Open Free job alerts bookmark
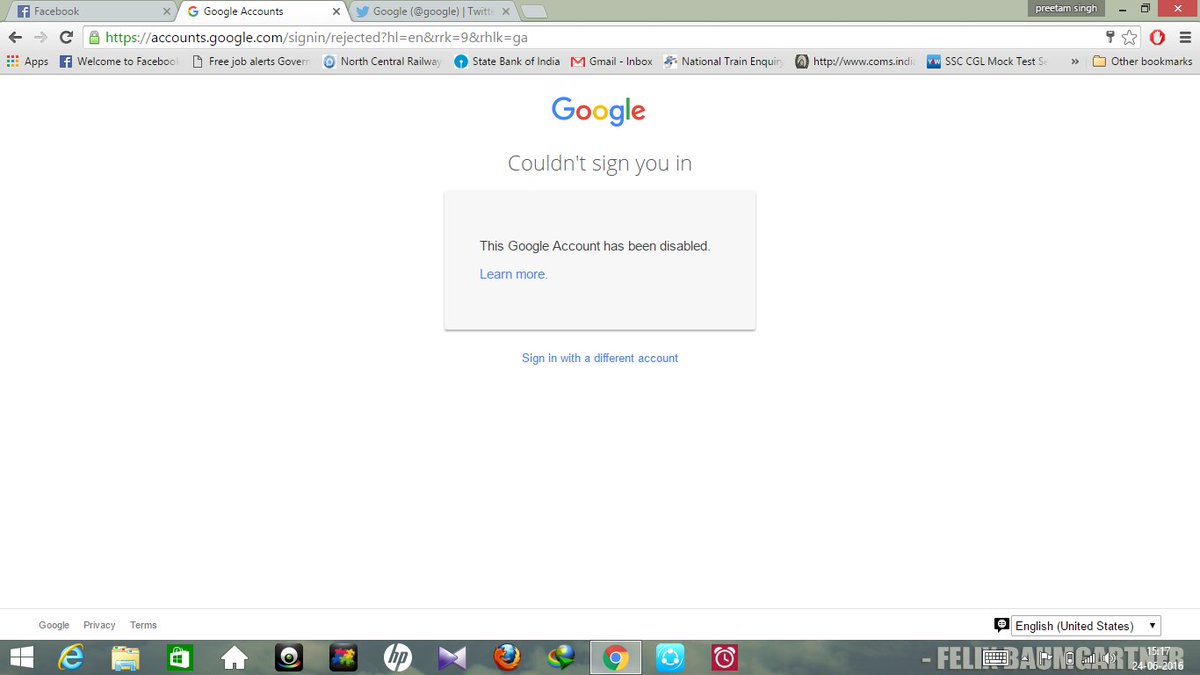 point(250,61)
